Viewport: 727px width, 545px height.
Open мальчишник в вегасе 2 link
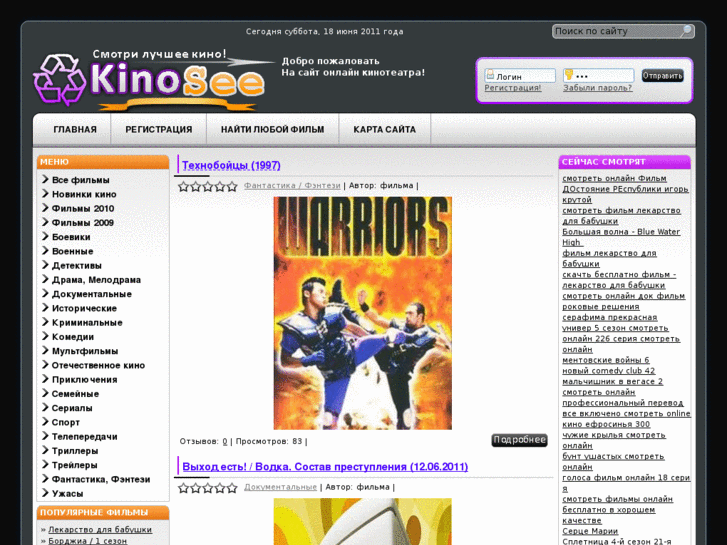pos(612,381)
